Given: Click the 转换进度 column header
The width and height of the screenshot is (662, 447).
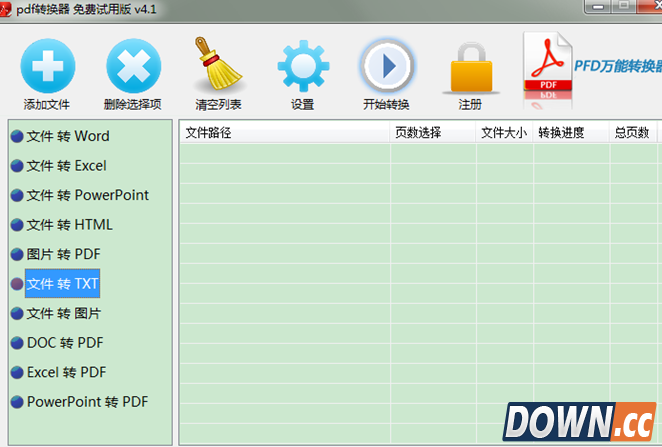Looking at the screenshot, I should coord(571,133).
